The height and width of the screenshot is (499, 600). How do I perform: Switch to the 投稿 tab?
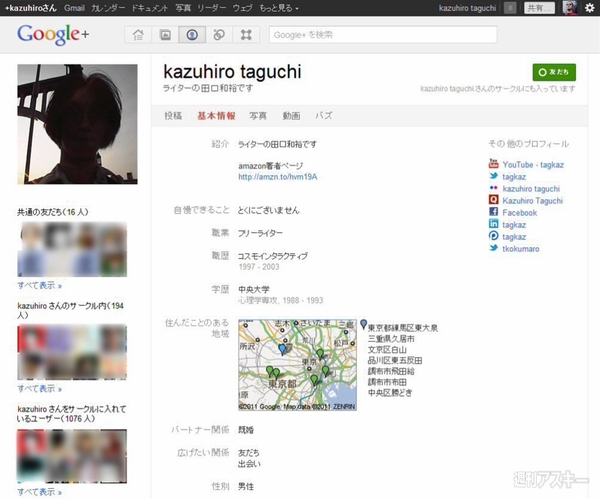(173, 116)
